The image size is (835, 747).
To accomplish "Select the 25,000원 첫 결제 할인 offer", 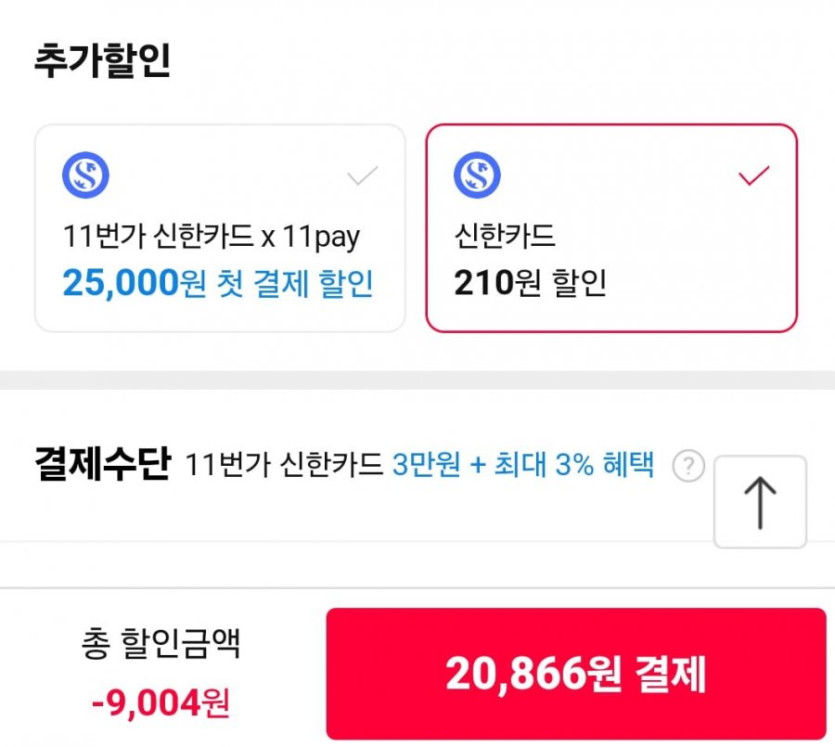I will (218, 283).
